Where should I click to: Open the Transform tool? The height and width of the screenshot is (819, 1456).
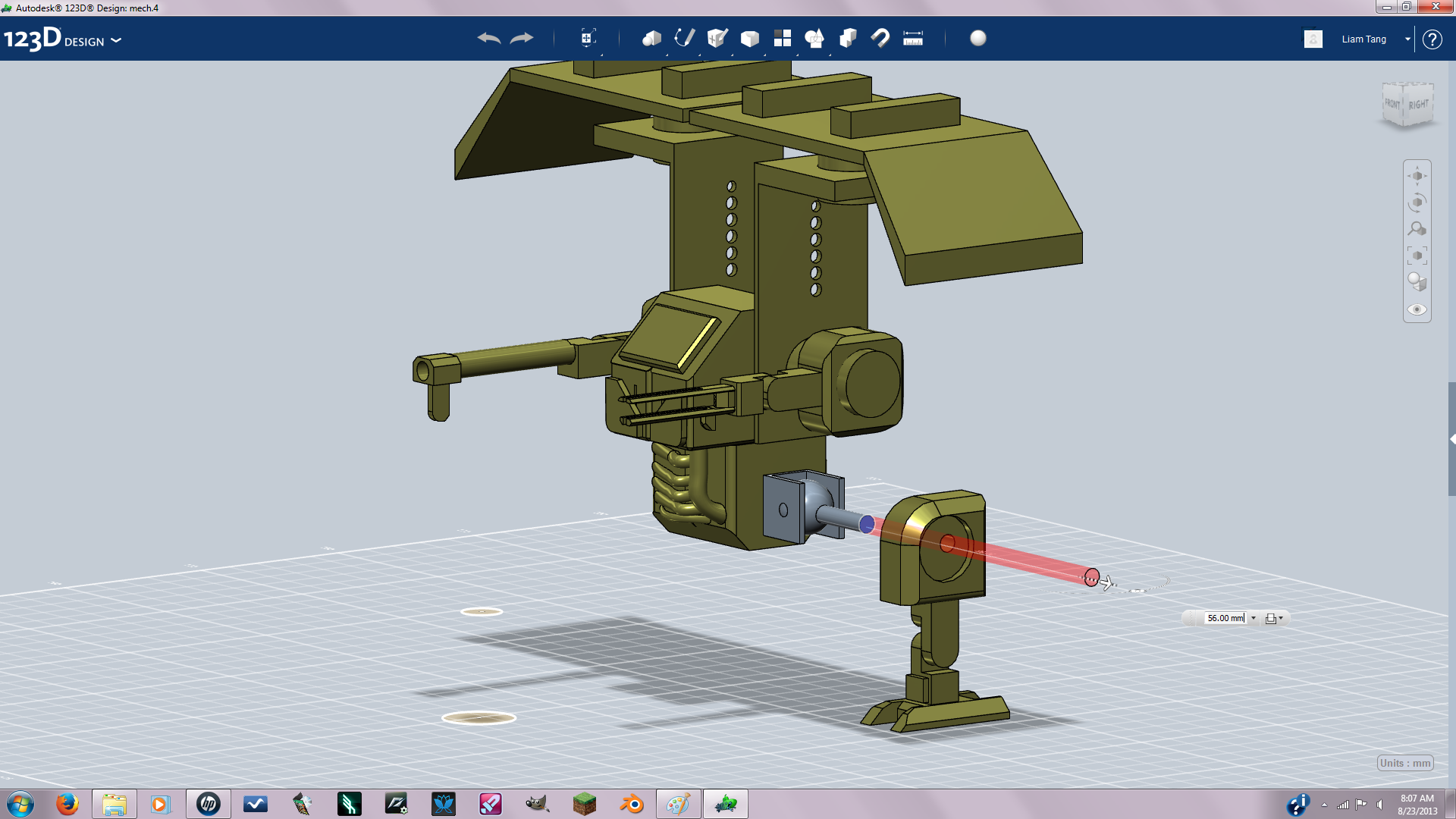tap(588, 38)
